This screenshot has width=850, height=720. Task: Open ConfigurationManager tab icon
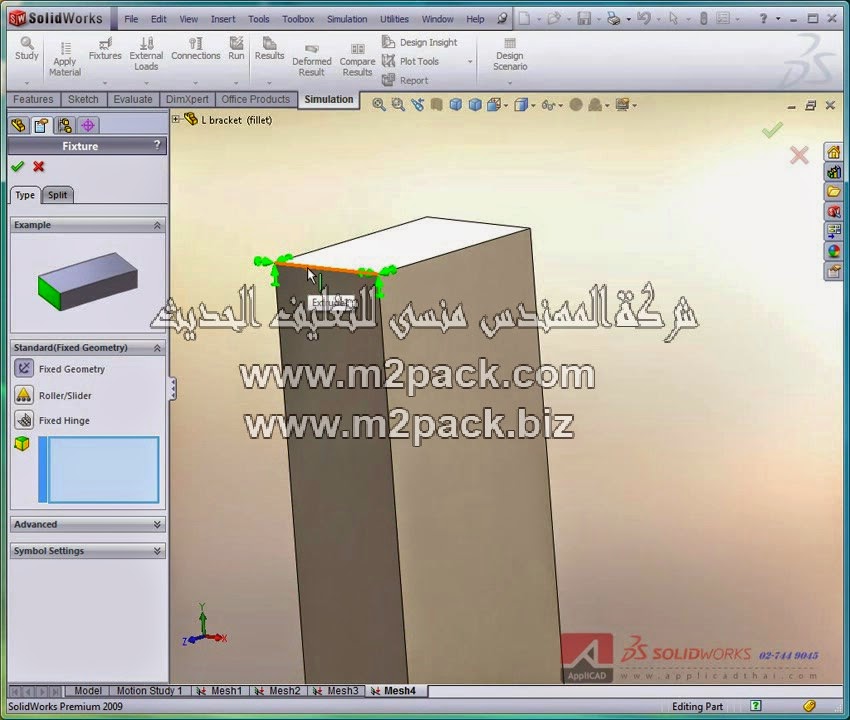(x=65, y=126)
